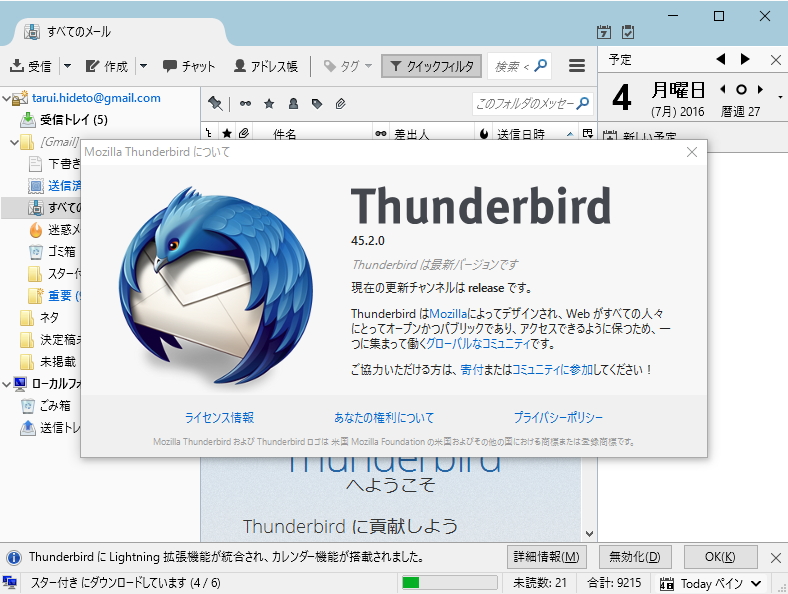The width and height of the screenshot is (788, 594).
Task: Go to next day in 予定 pane
Action: [745, 59]
